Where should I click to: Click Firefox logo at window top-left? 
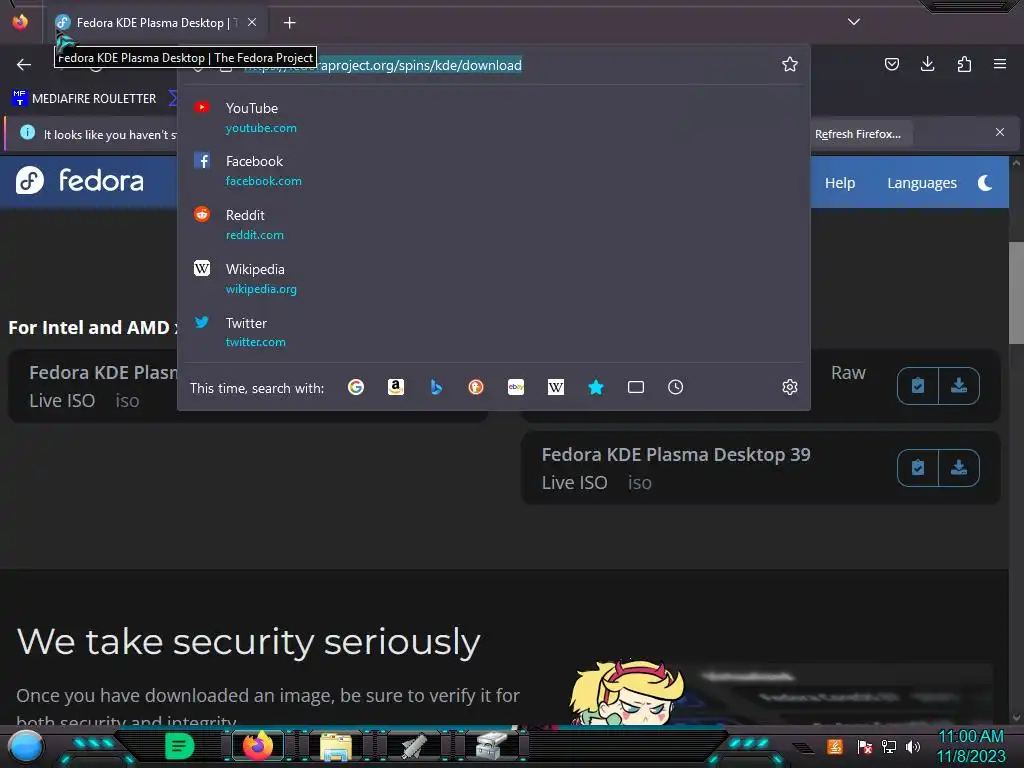pos(20,22)
